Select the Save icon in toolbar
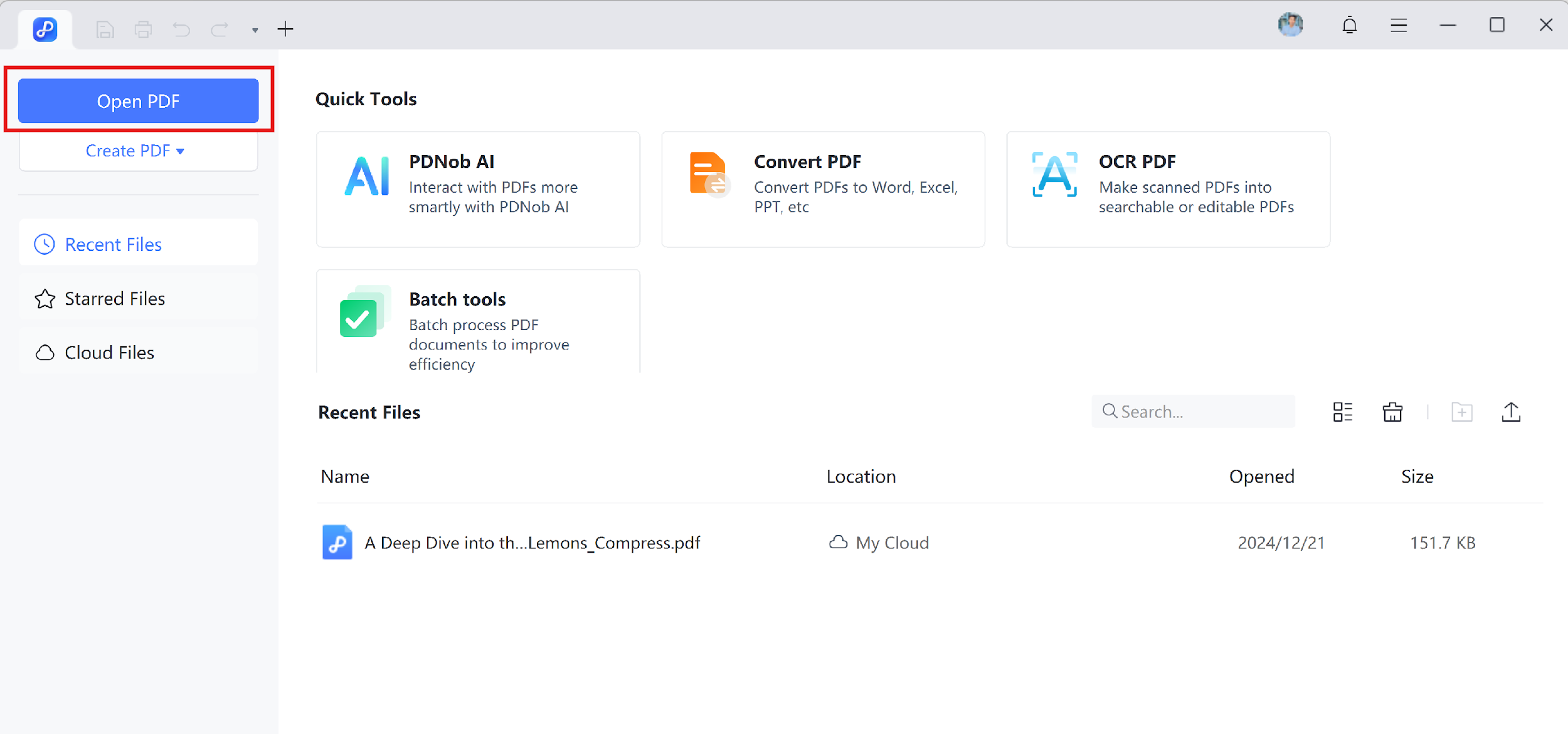Viewport: 1568px width, 734px height. [105, 28]
